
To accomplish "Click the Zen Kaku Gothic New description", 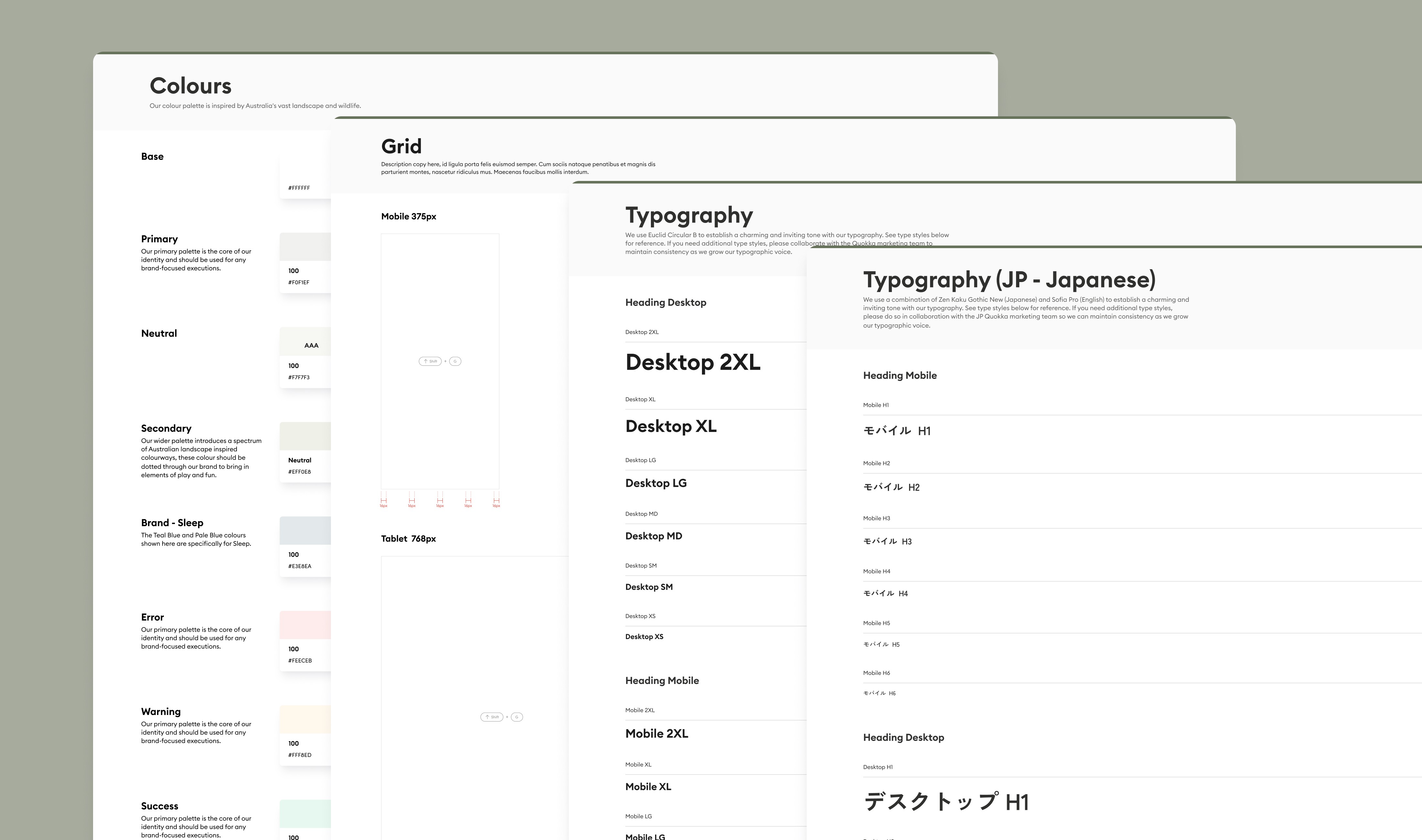I will pos(1026,312).
